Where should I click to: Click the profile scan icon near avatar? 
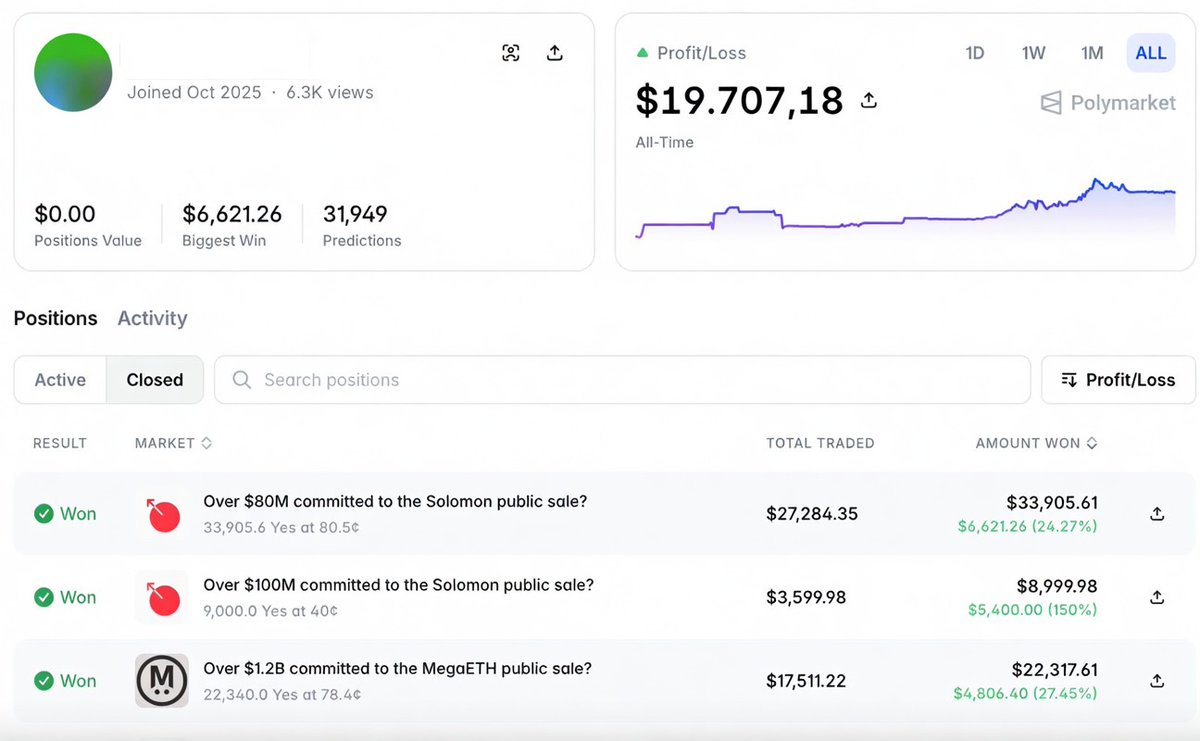click(x=511, y=53)
